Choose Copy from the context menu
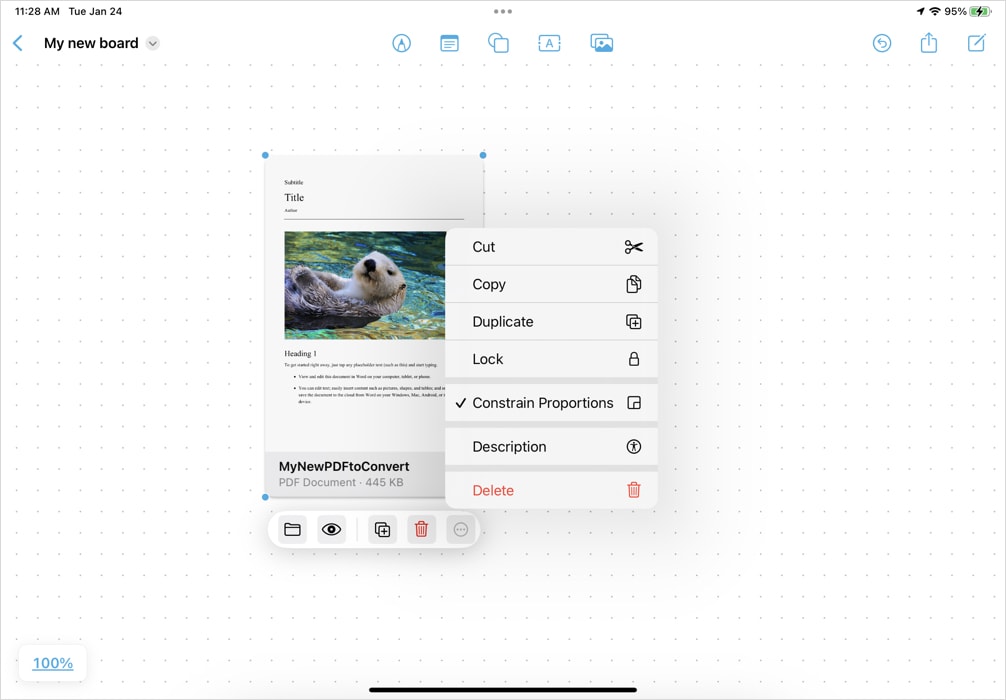This screenshot has height=700, width=1006. point(551,284)
